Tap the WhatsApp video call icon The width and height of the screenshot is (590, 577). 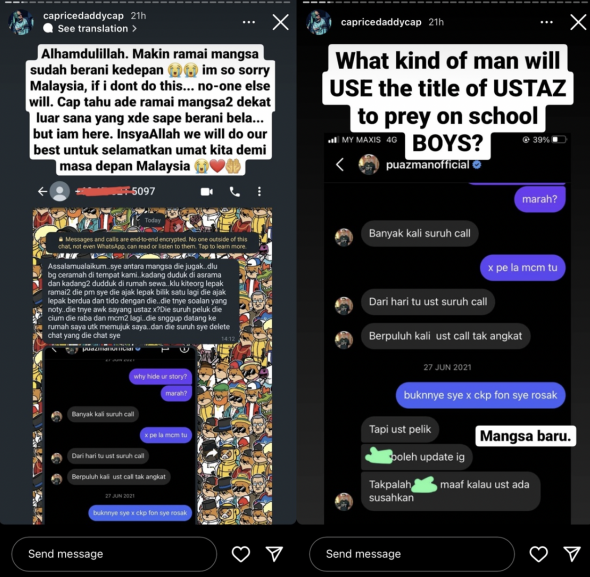tap(207, 192)
